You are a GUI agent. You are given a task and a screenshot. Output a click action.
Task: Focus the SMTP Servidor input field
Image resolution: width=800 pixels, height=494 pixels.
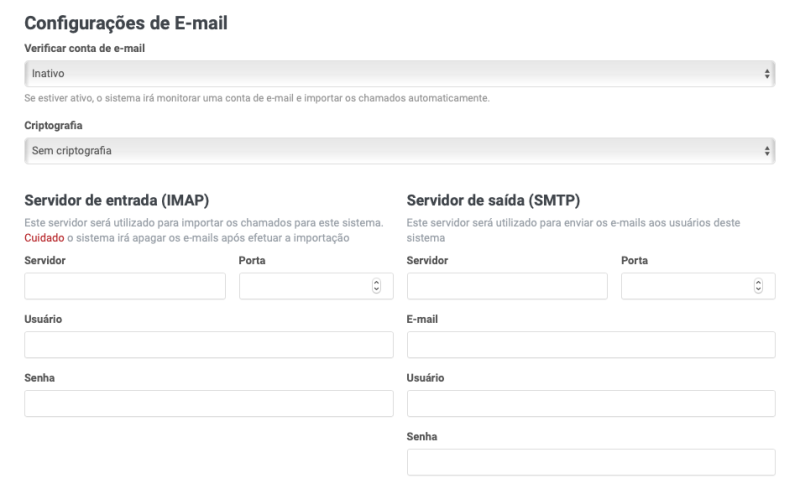[x=507, y=286]
